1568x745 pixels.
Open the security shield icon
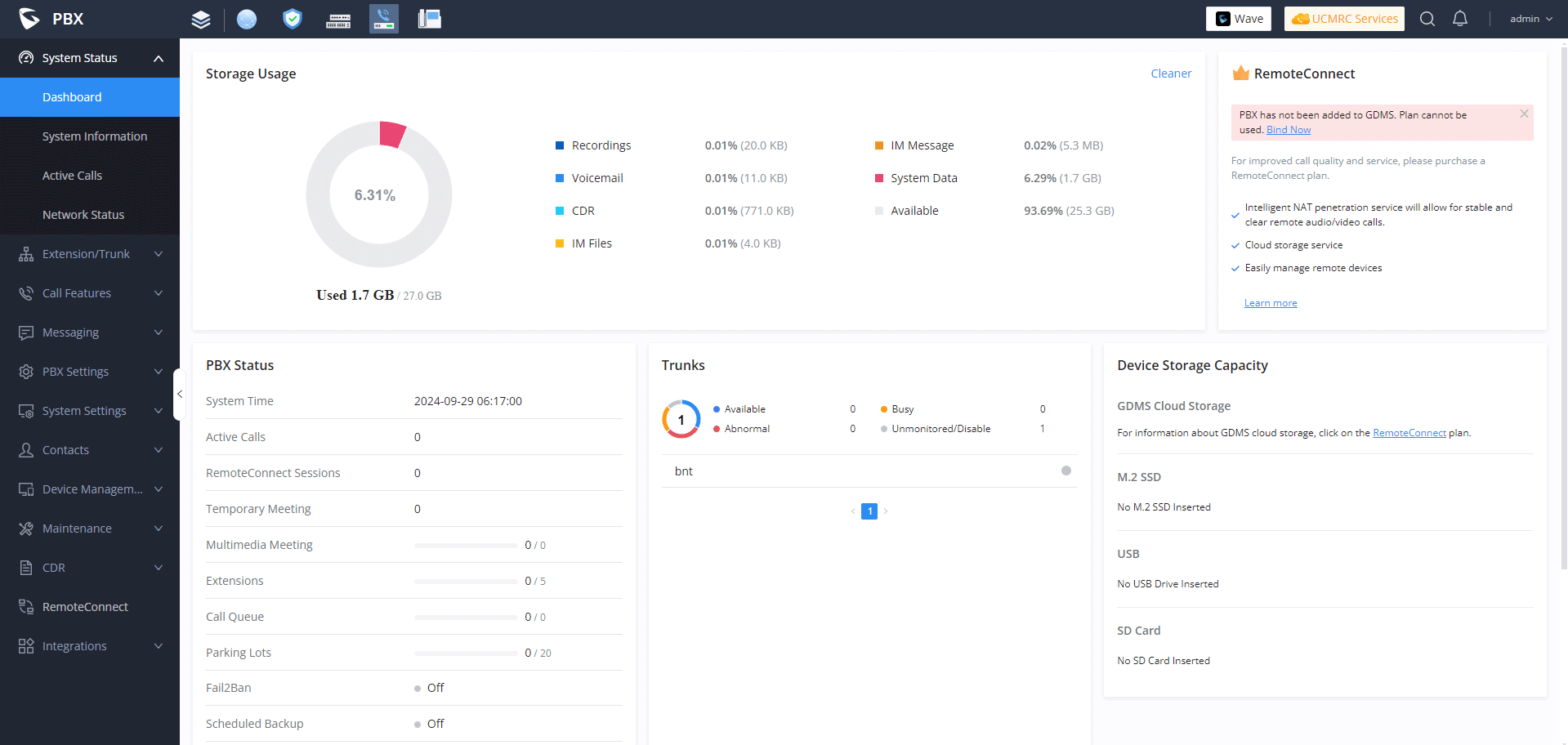coord(293,19)
